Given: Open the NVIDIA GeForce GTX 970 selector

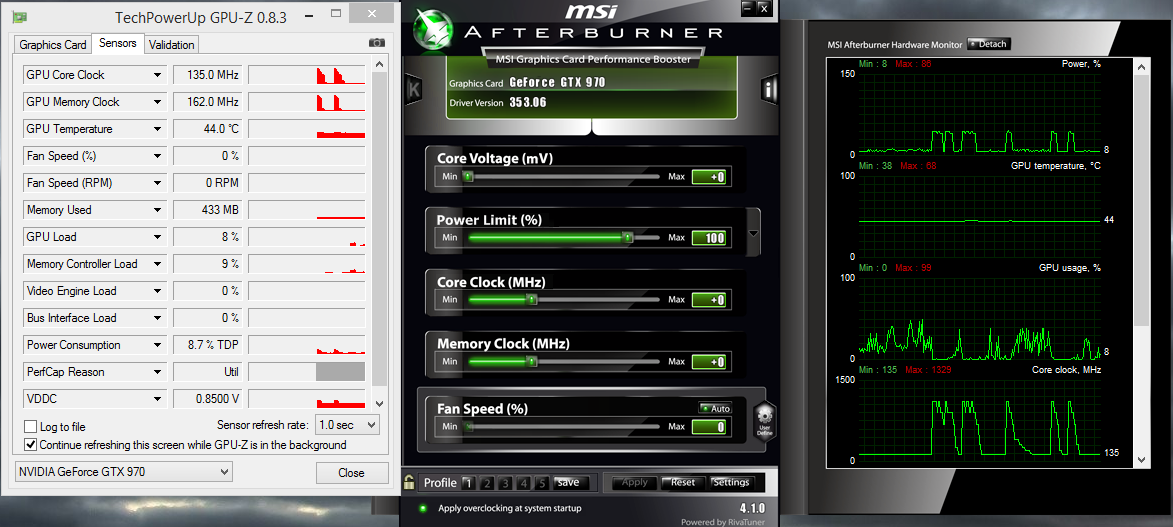Looking at the screenshot, I should pos(123,472).
